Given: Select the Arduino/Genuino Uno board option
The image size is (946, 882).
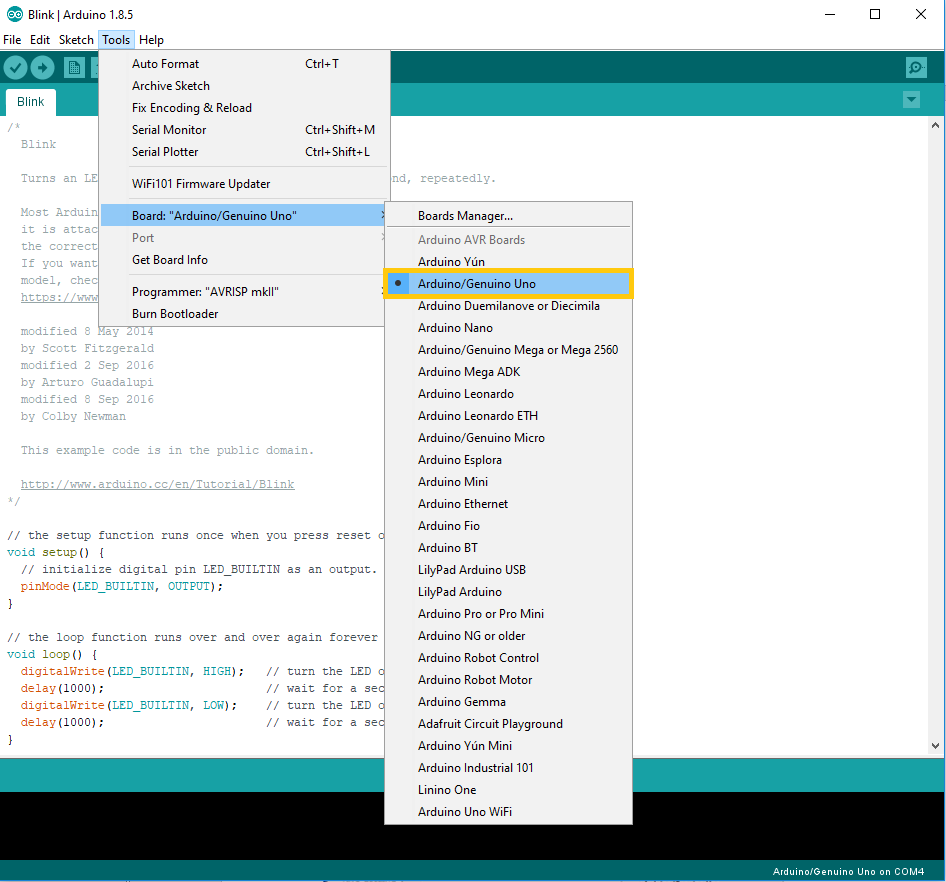Looking at the screenshot, I should (476, 284).
